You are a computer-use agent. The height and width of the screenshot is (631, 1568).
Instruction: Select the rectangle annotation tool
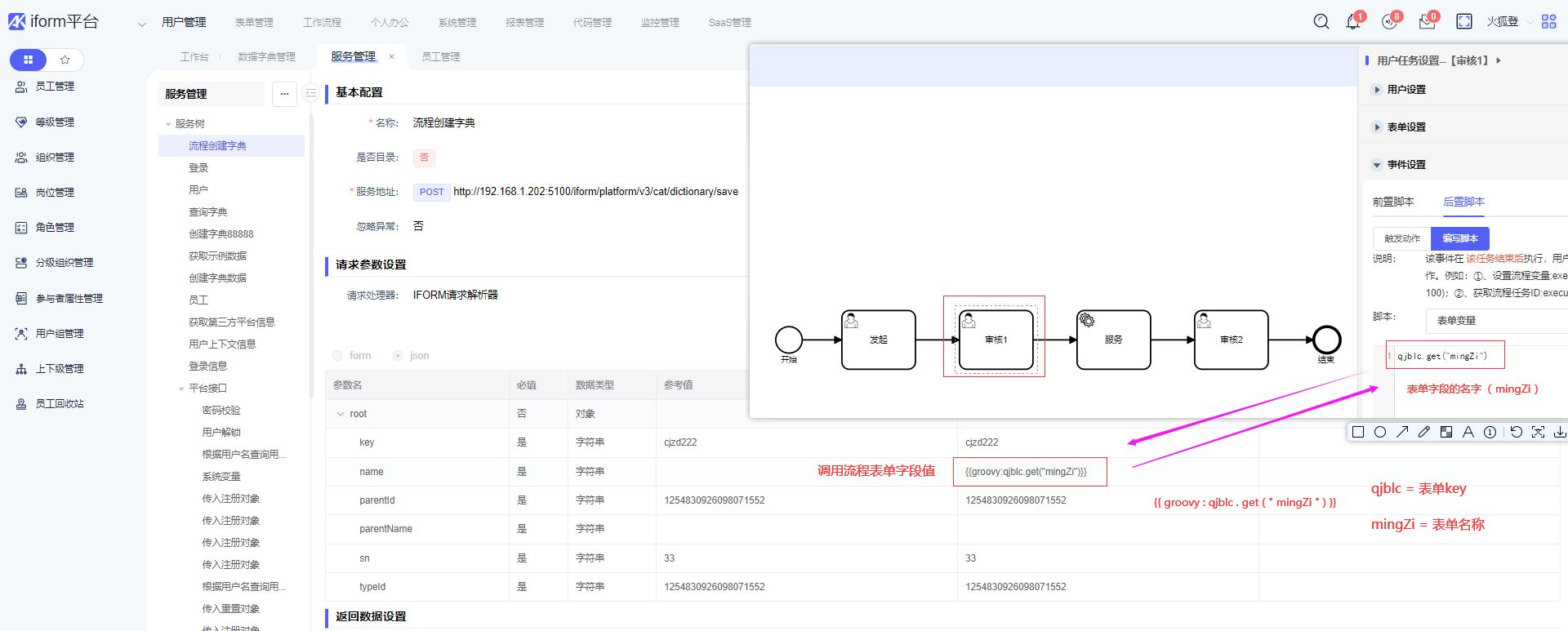coord(1358,432)
